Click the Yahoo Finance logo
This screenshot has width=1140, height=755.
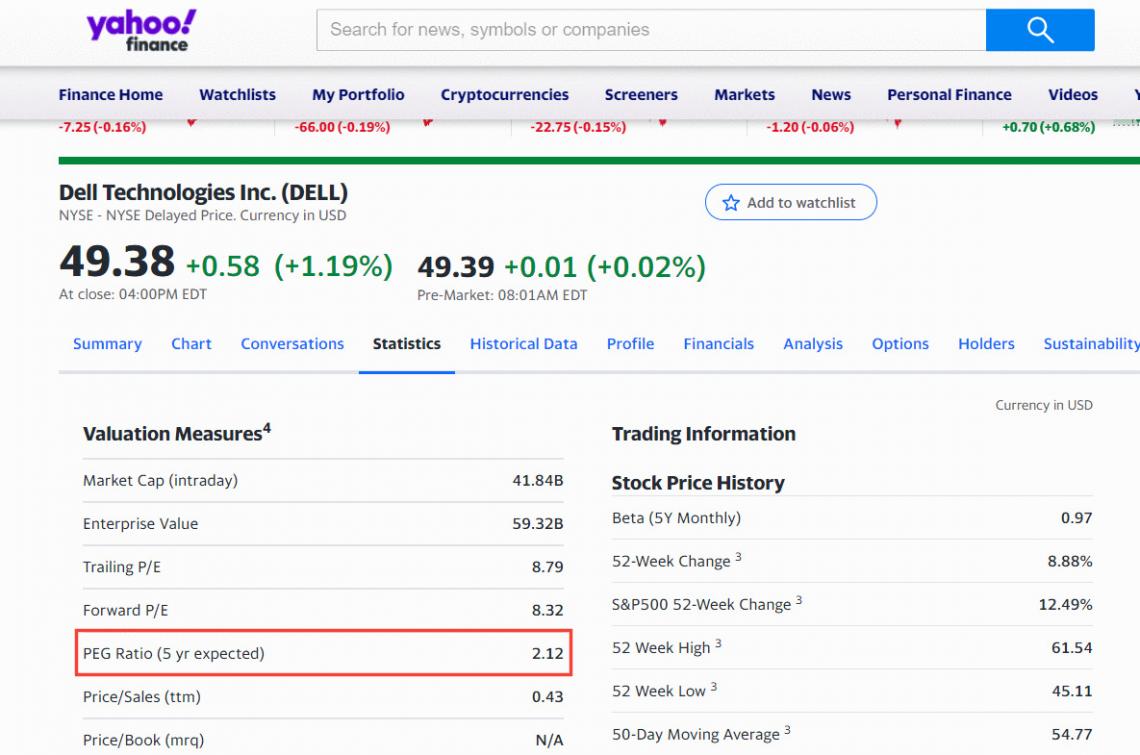pyautogui.click(x=141, y=30)
